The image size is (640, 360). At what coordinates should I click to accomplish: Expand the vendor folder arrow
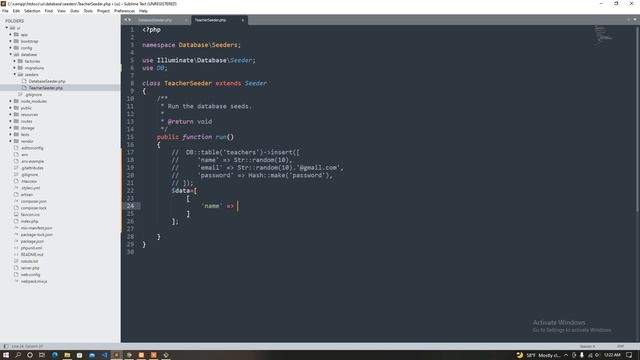pyautogui.click(x=11, y=141)
